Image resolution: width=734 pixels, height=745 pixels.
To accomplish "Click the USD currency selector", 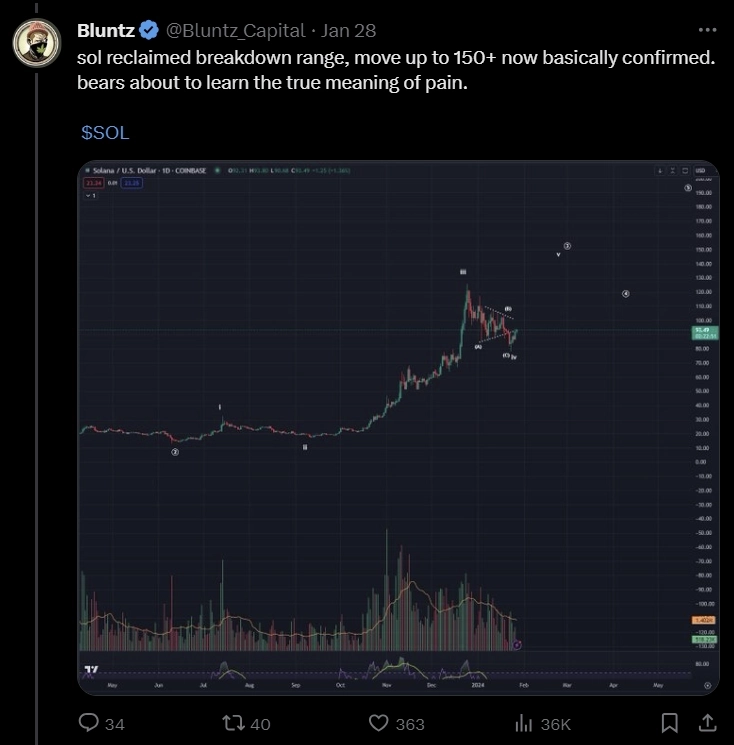I will tap(700, 171).
